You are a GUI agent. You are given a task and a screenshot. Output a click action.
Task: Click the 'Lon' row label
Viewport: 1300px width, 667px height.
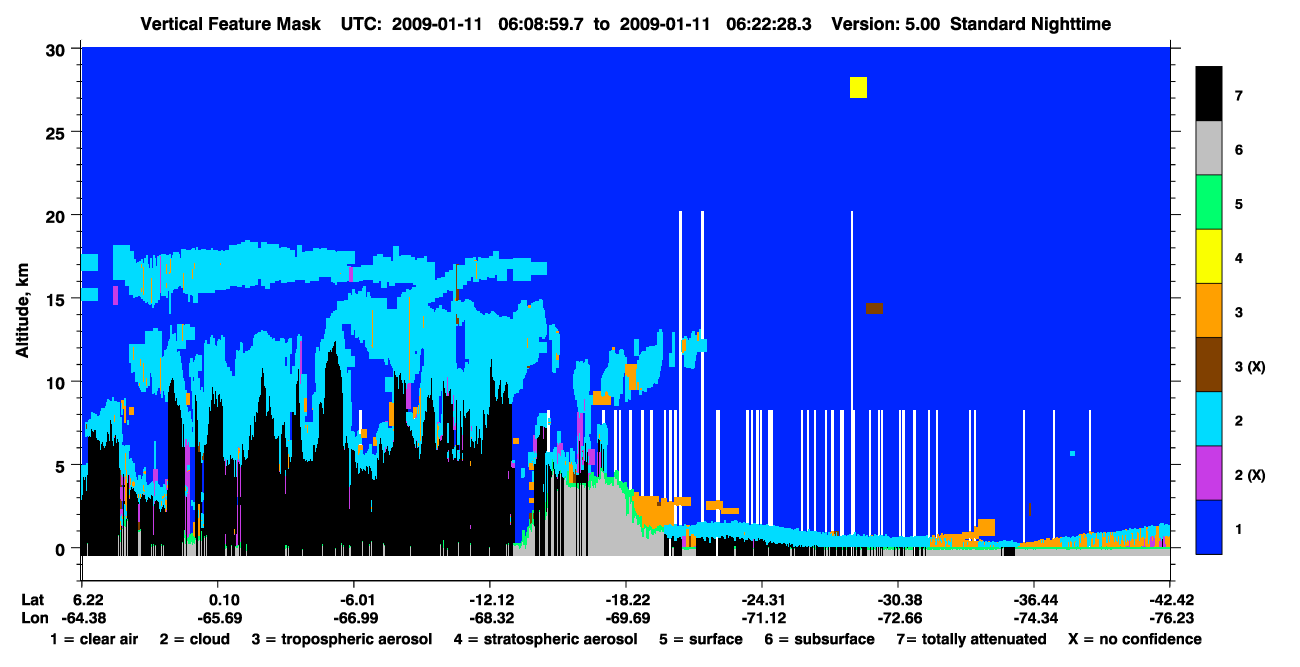tap(34, 618)
